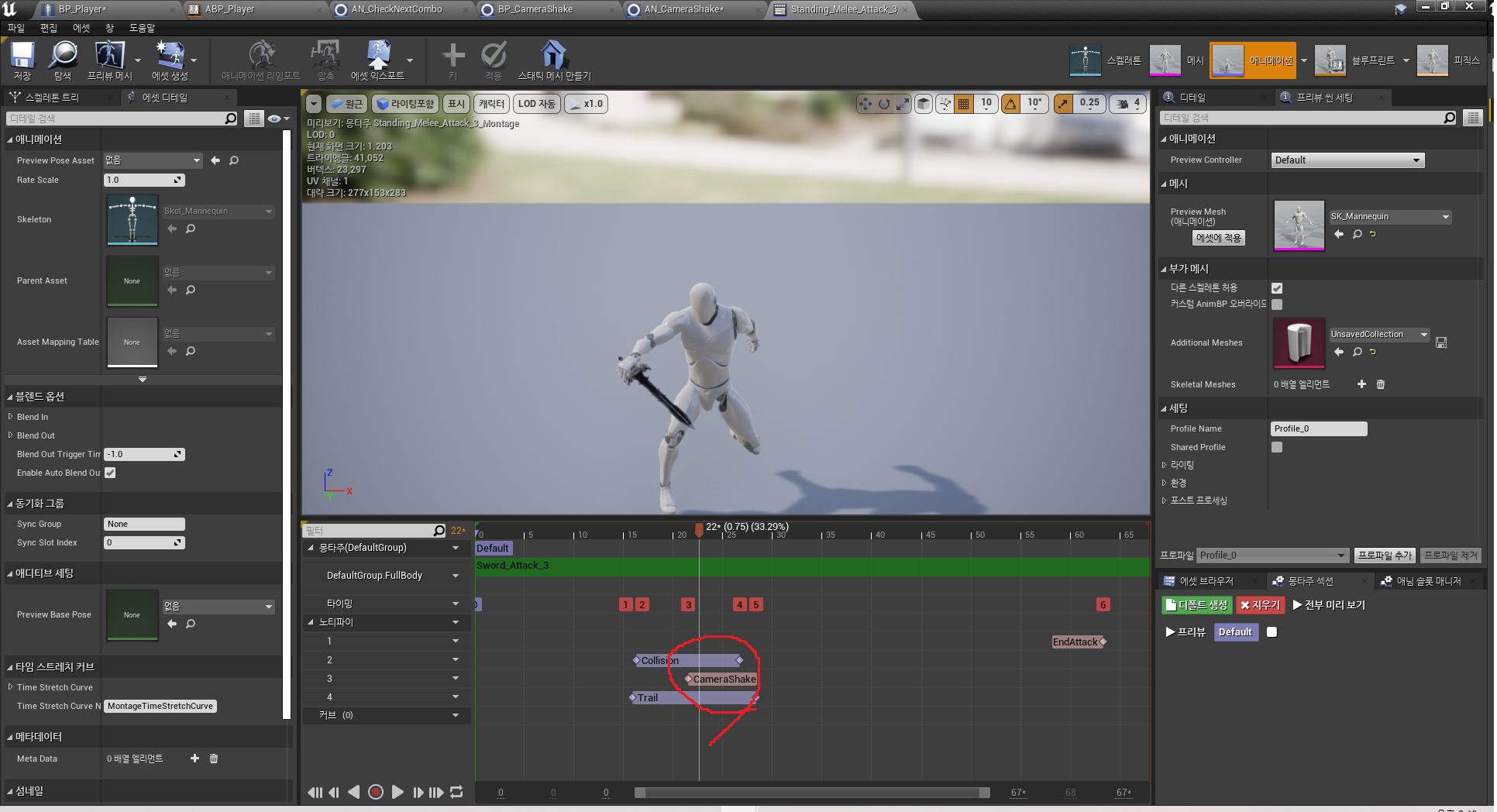The width and height of the screenshot is (1497, 812).
Task: Switch to the BP_CameraShake tab
Action: pyautogui.click(x=535, y=9)
